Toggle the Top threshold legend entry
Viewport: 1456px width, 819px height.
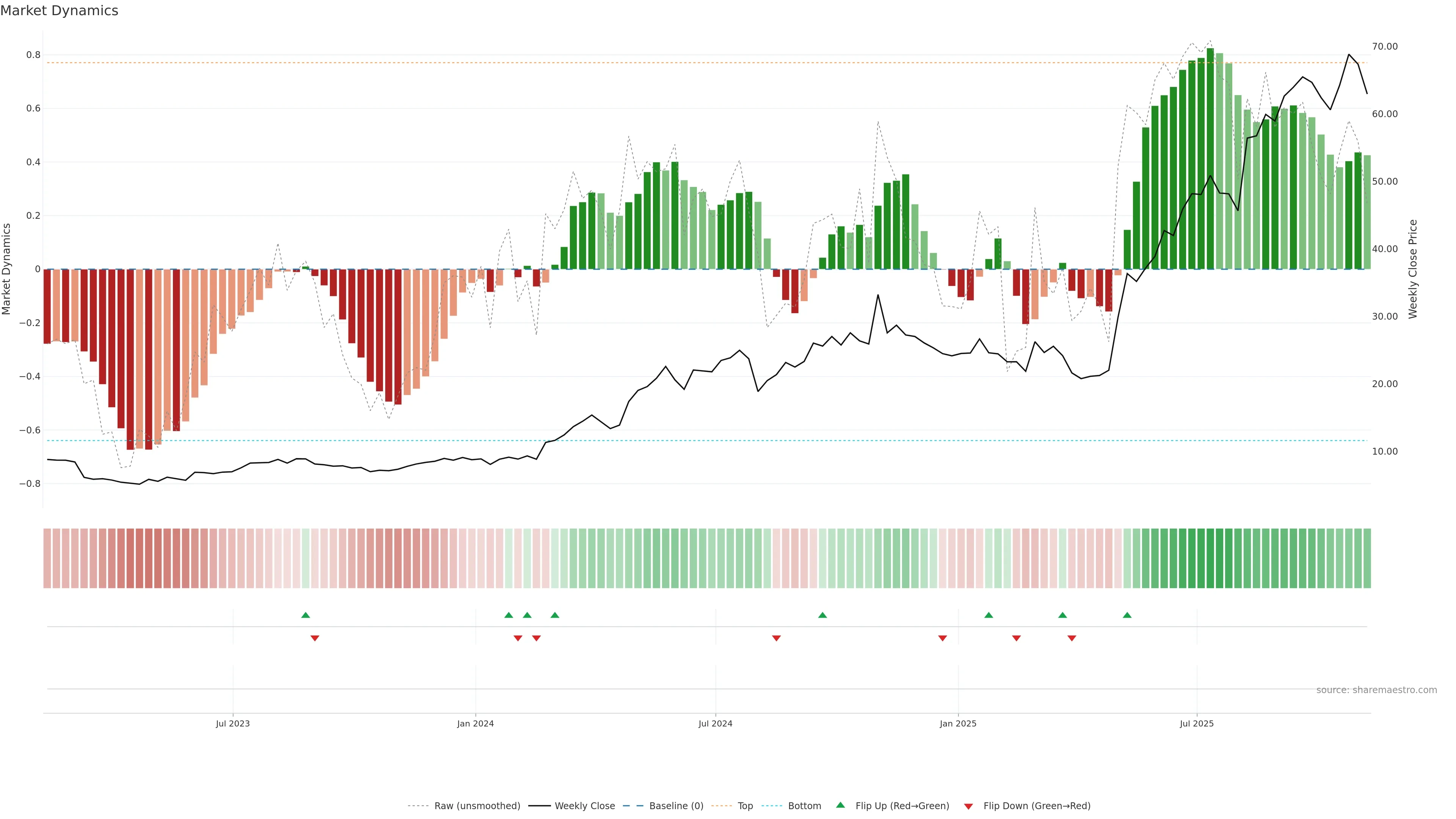point(744,805)
